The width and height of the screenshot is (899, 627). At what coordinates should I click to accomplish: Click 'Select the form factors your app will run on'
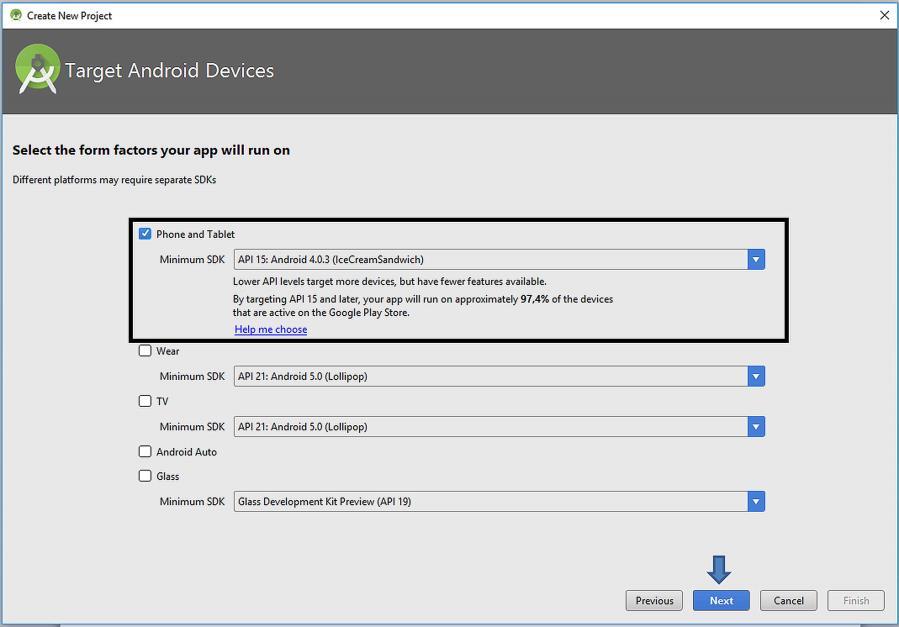(x=151, y=150)
